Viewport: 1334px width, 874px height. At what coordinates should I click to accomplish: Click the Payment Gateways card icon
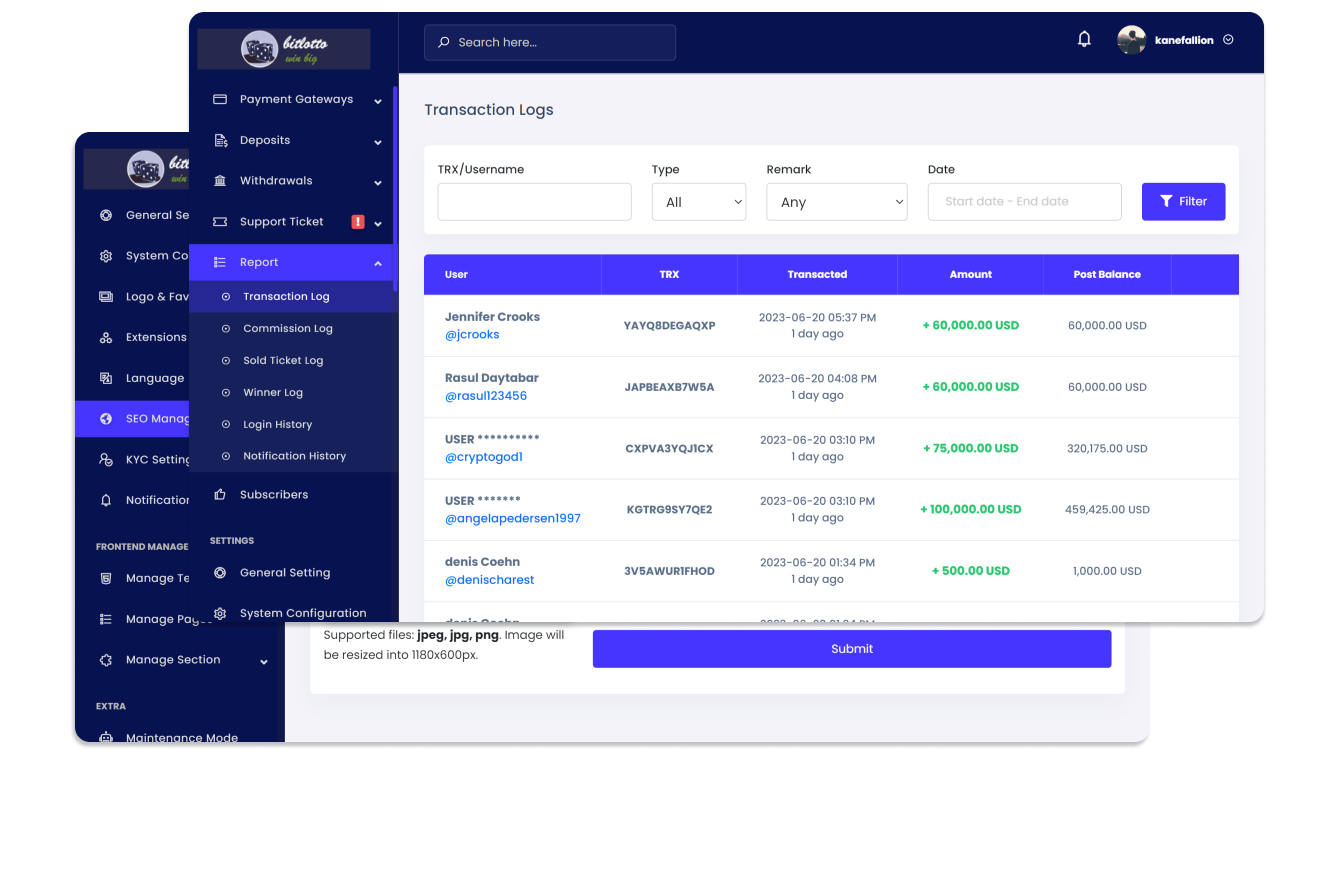[220, 100]
